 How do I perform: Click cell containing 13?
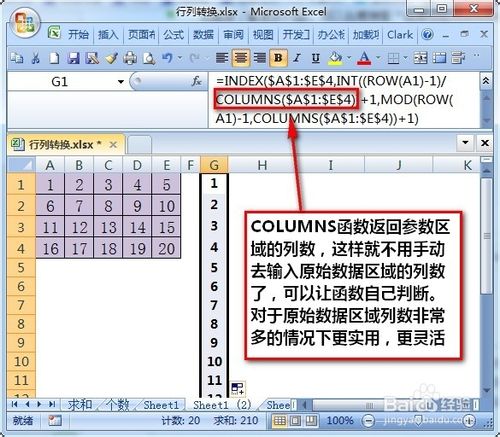click(108, 227)
